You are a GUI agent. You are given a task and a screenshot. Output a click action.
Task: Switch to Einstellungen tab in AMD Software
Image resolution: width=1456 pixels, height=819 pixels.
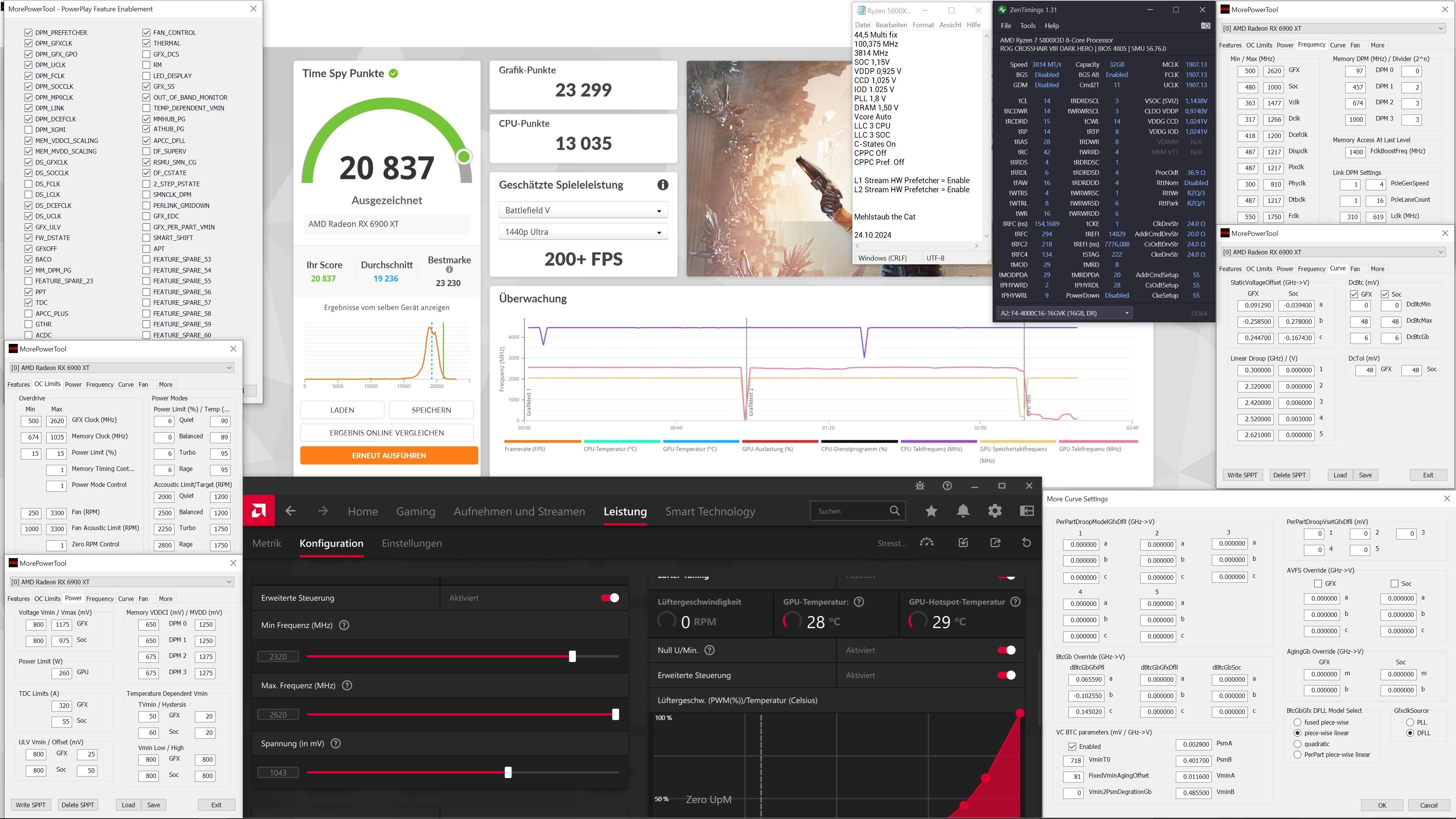coord(411,543)
